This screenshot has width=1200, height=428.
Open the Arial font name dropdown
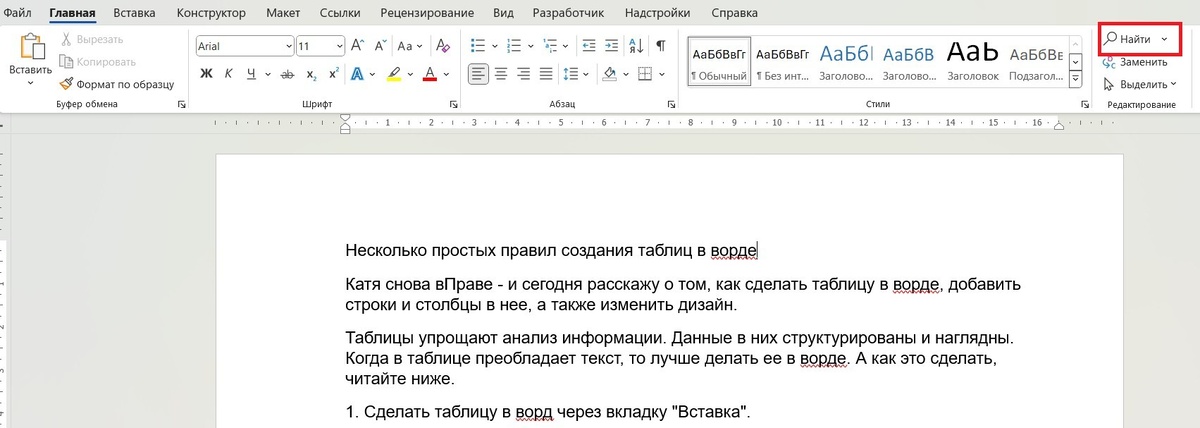[x=289, y=46]
